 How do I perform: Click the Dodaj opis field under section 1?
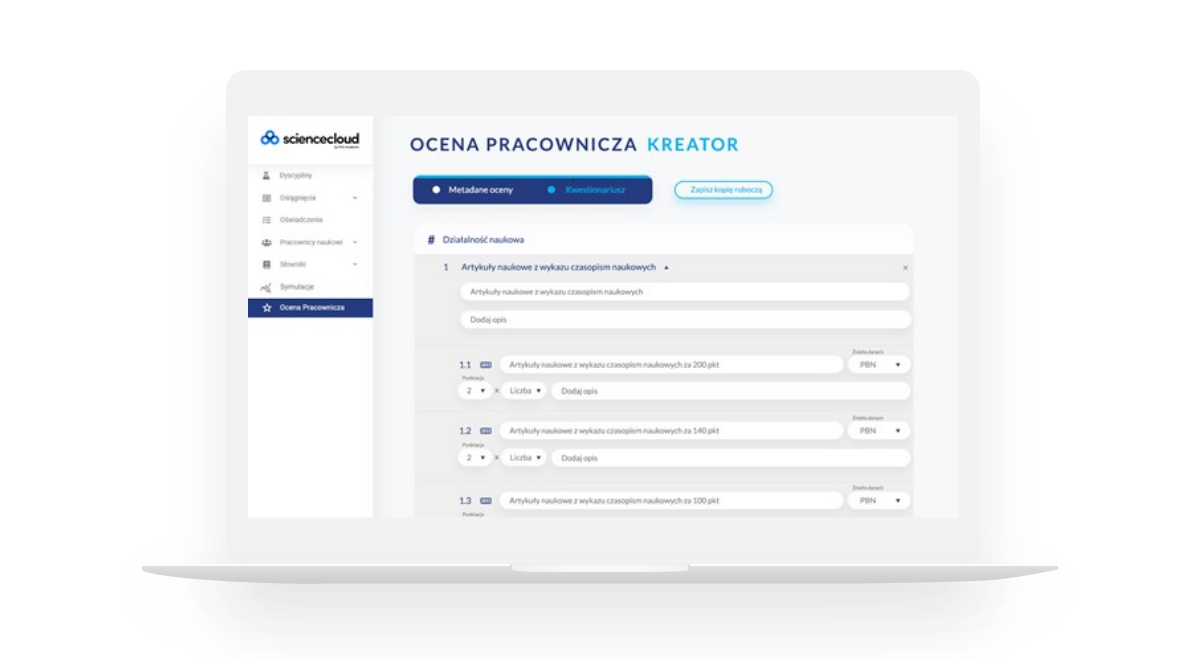click(x=685, y=320)
